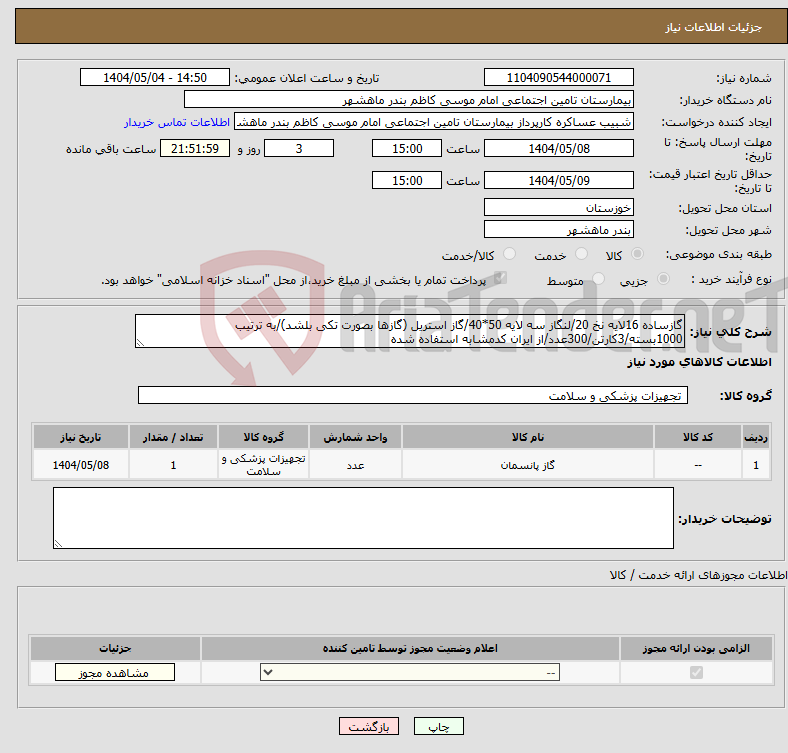Screen dimensions: 788x753
Task: Click the شماره نیاز number field
Action: [558, 78]
